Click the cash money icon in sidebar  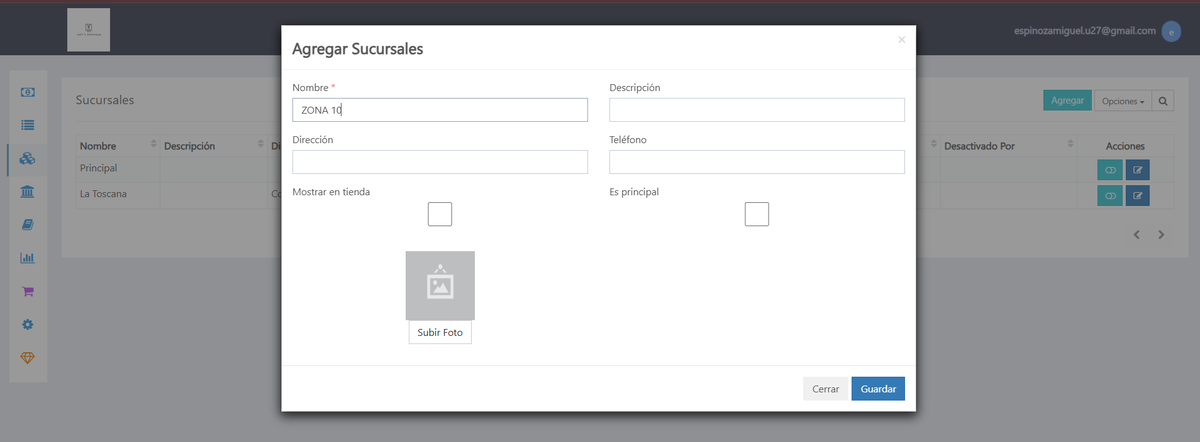(28, 92)
